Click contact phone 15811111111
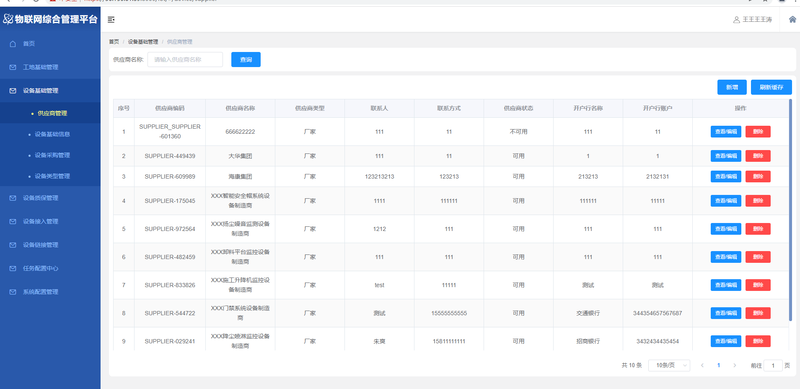 (449, 341)
